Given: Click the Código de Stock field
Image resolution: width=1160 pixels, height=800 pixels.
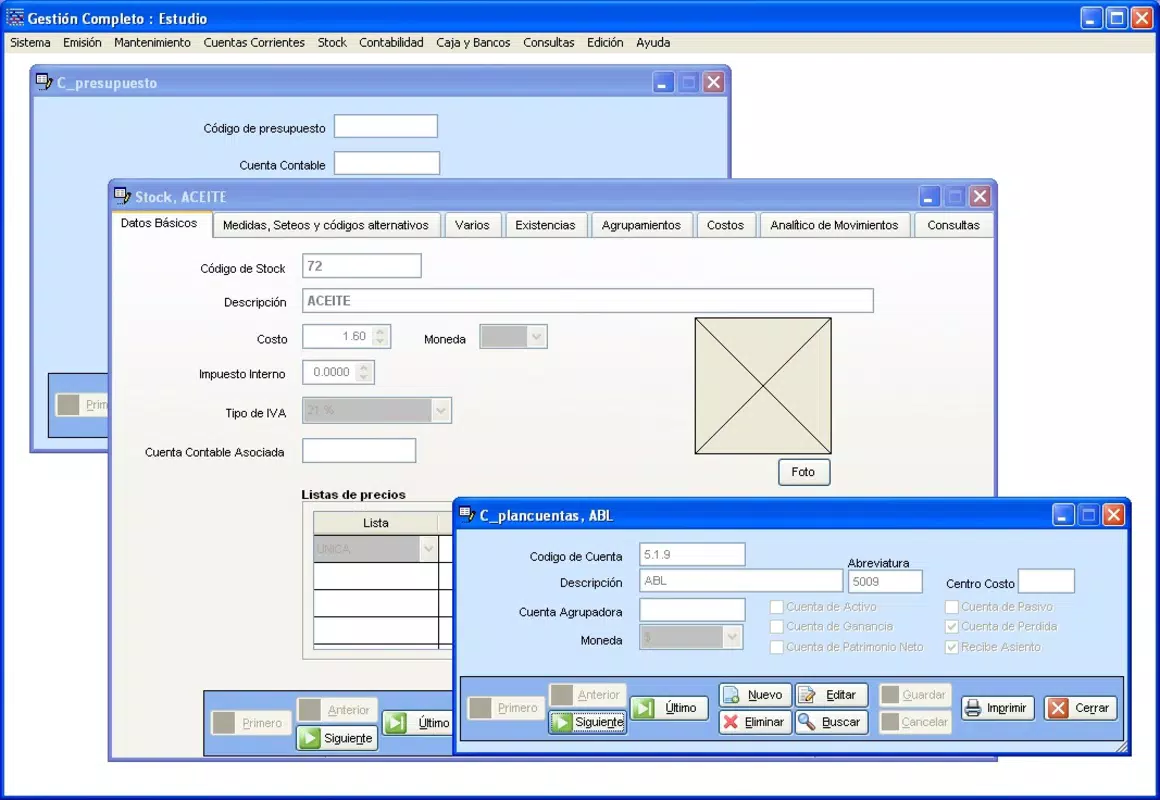Looking at the screenshot, I should click(362, 266).
